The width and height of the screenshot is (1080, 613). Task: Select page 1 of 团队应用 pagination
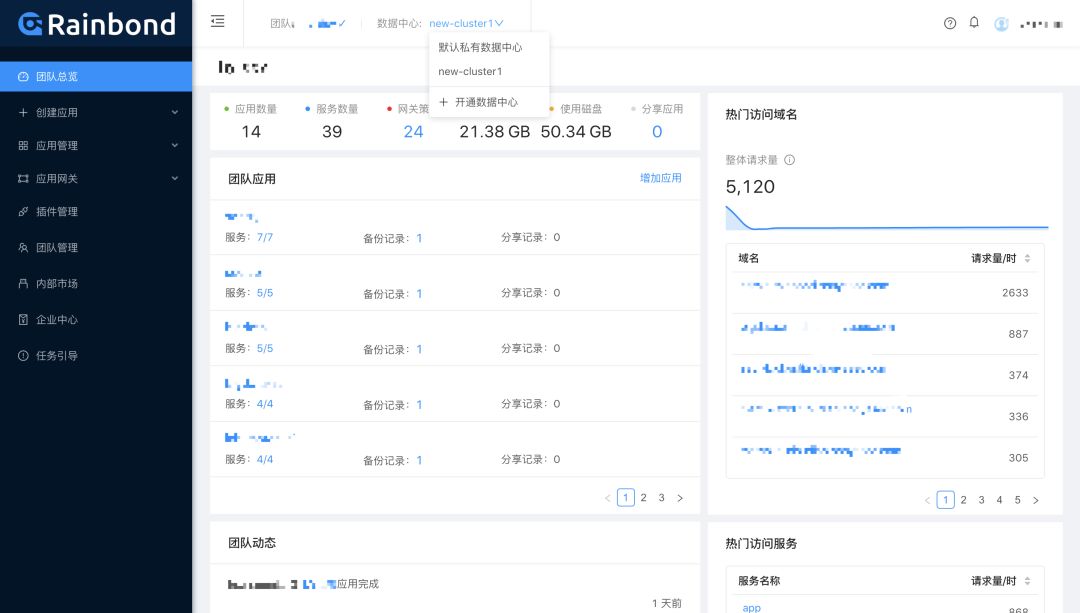click(x=625, y=497)
